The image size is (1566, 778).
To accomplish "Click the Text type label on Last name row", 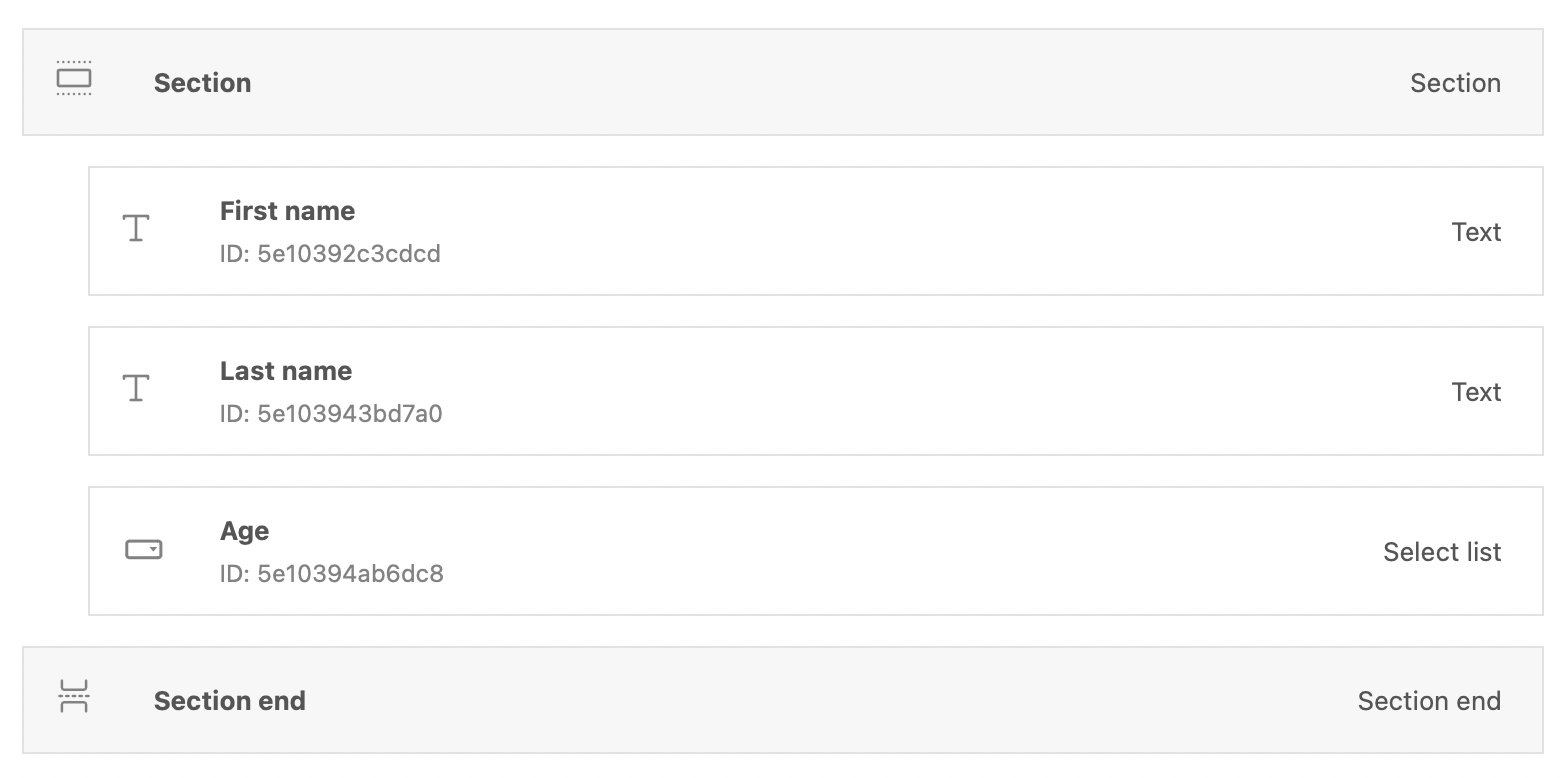I will (1477, 391).
